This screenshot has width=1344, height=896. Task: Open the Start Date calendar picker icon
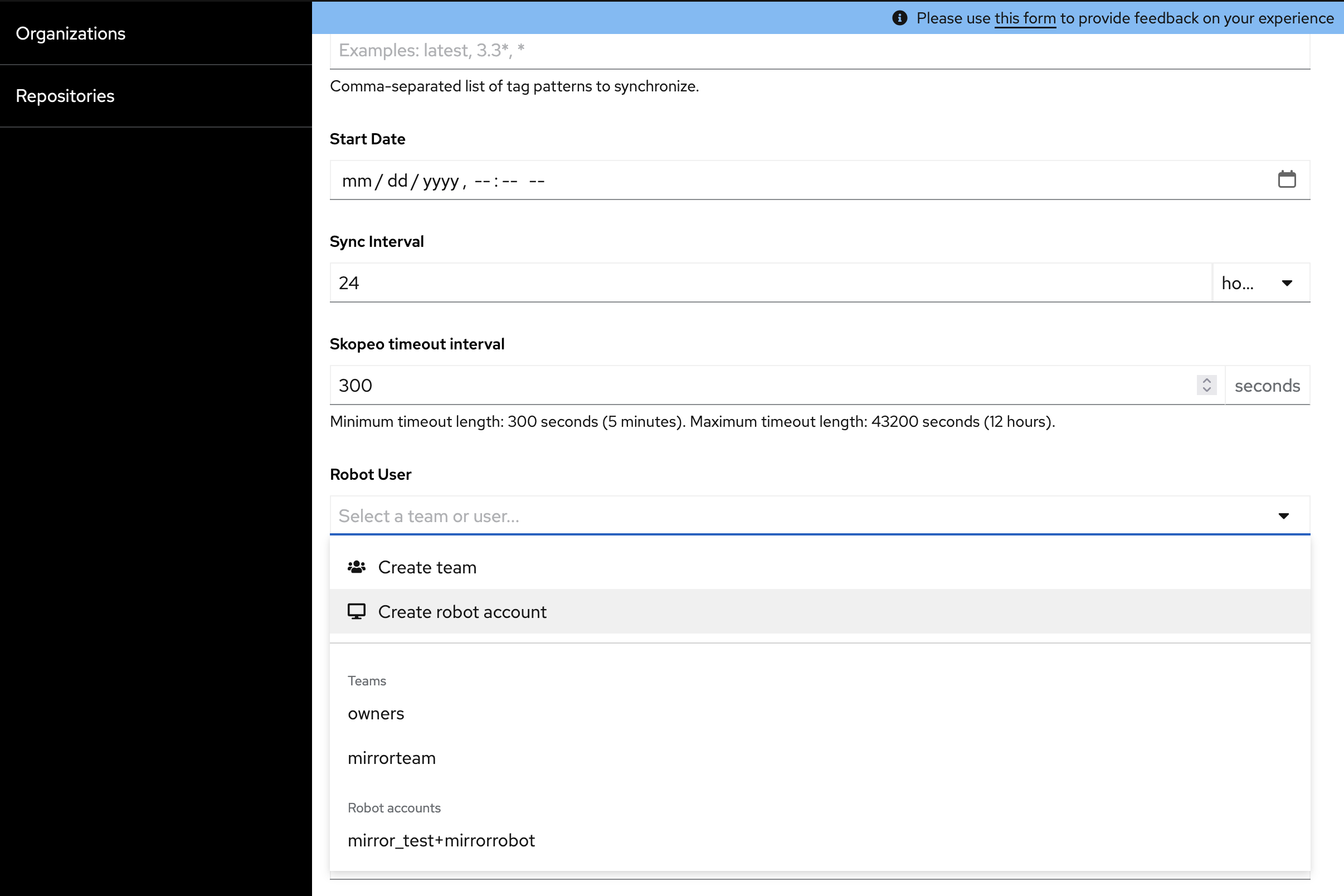click(x=1286, y=180)
